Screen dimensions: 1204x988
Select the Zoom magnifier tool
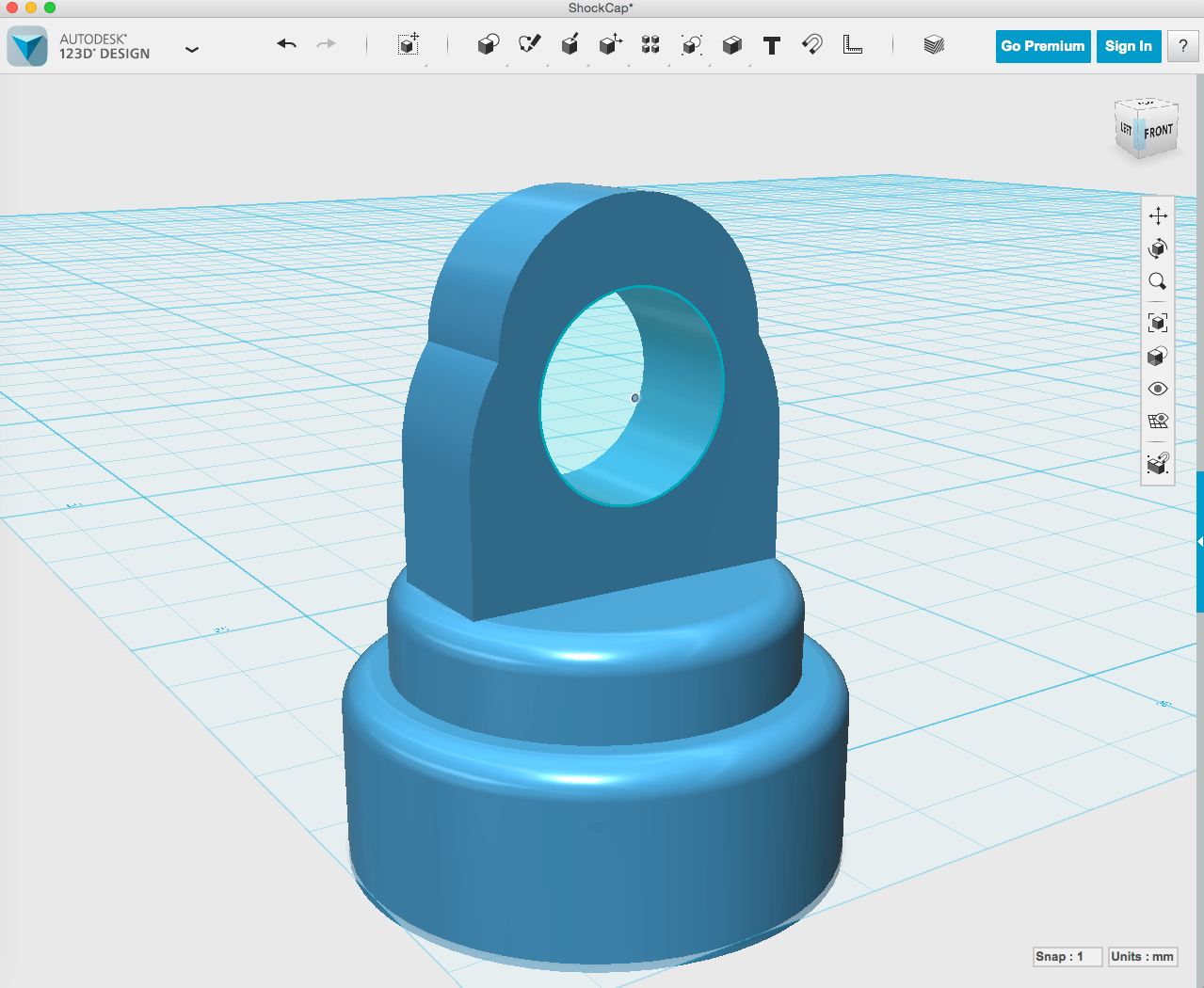1158,281
